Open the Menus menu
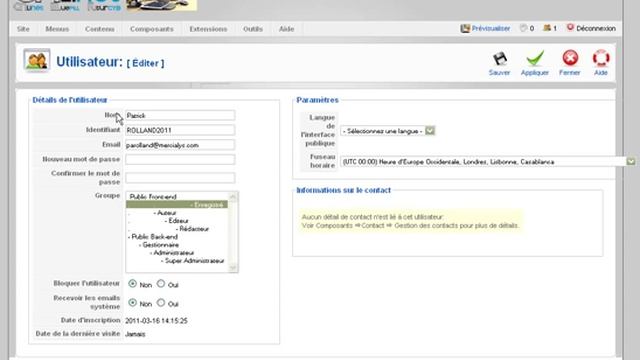This screenshot has width=640, height=360. click(57, 29)
